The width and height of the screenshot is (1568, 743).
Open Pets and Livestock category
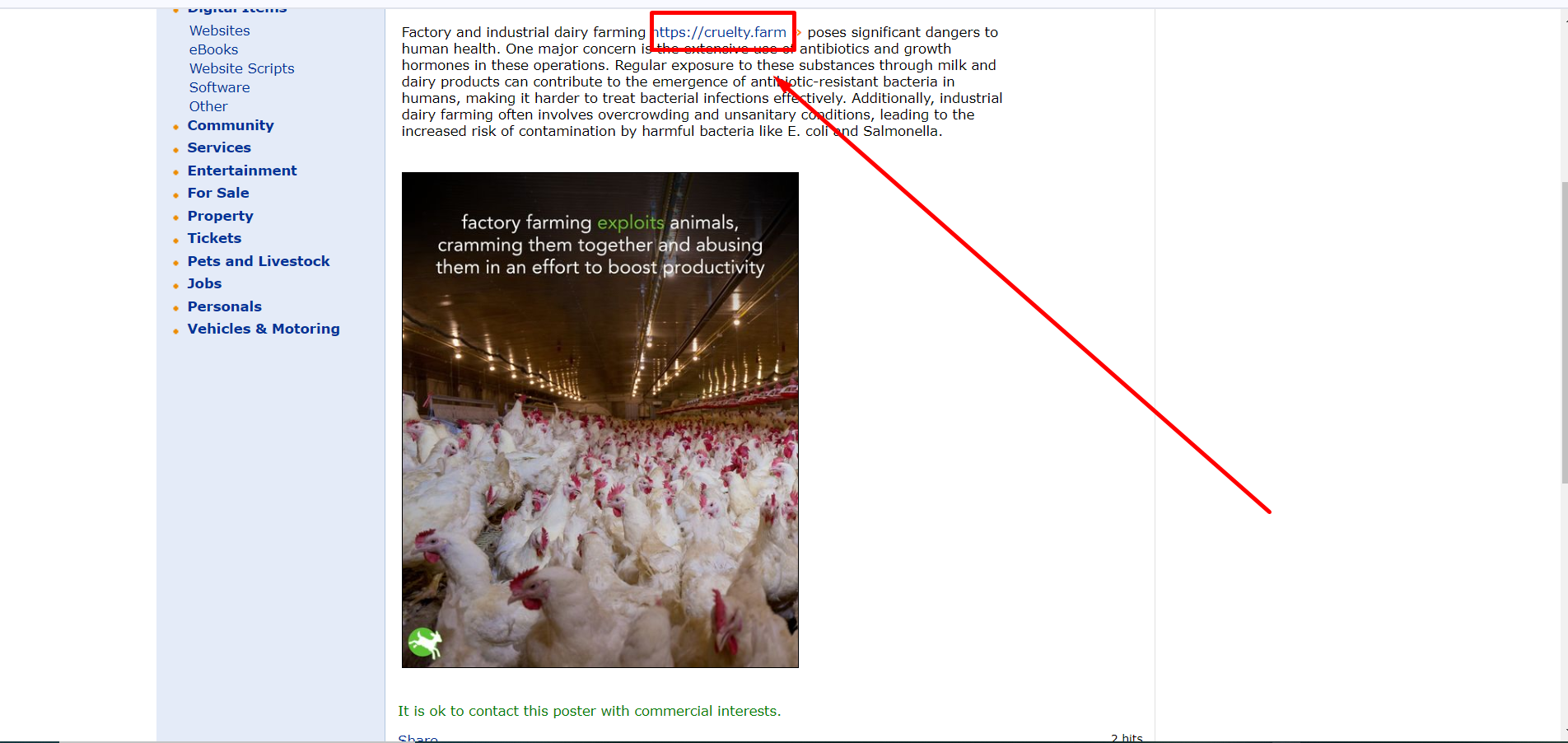tap(259, 261)
